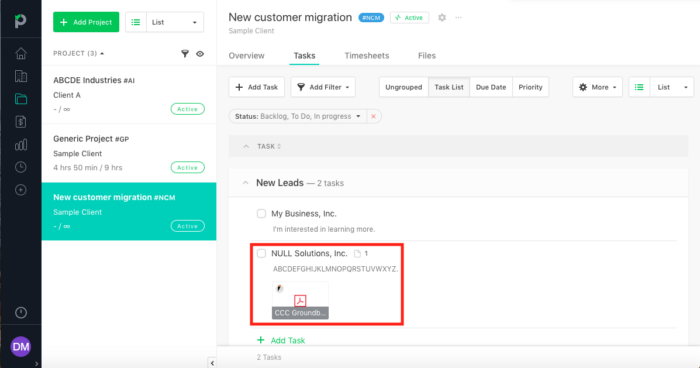Viewport: 700px width, 368px height.
Task: Click Active badge on ABCDE Industries
Action: point(188,109)
